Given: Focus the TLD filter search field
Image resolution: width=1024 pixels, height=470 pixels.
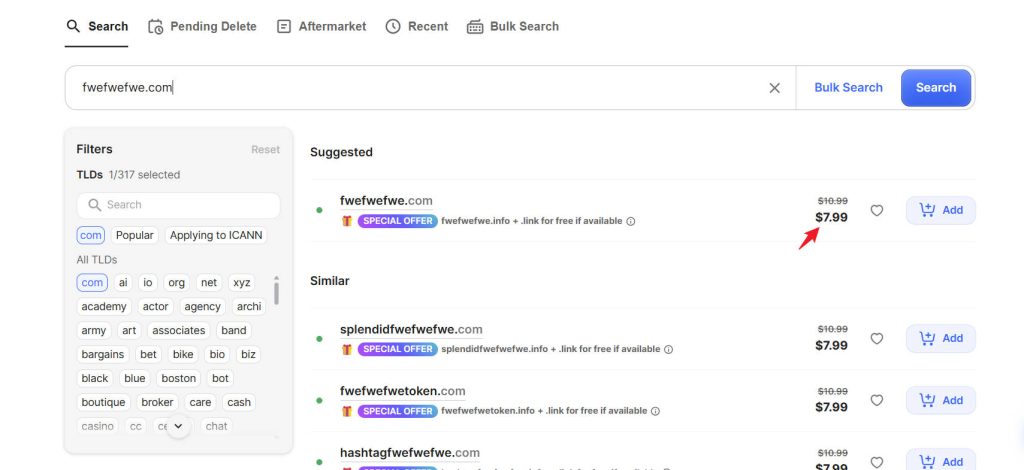Looking at the screenshot, I should [x=178, y=205].
